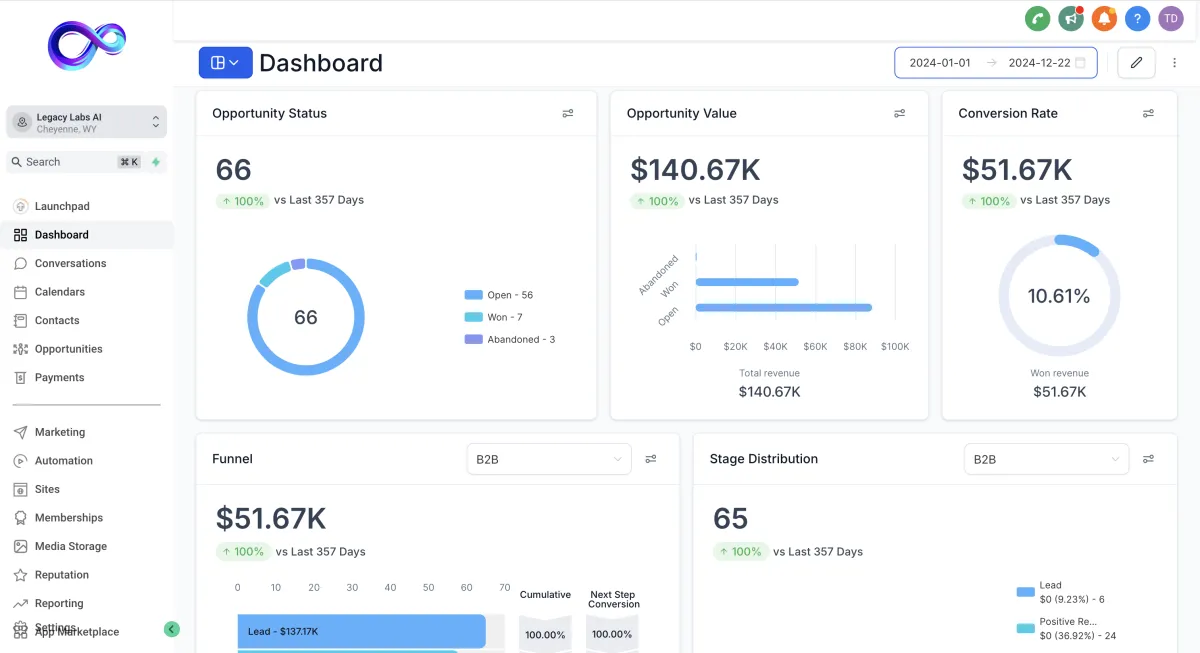The width and height of the screenshot is (1200, 653).
Task: Open the three-dot dashboard options menu
Action: pos(1175,62)
